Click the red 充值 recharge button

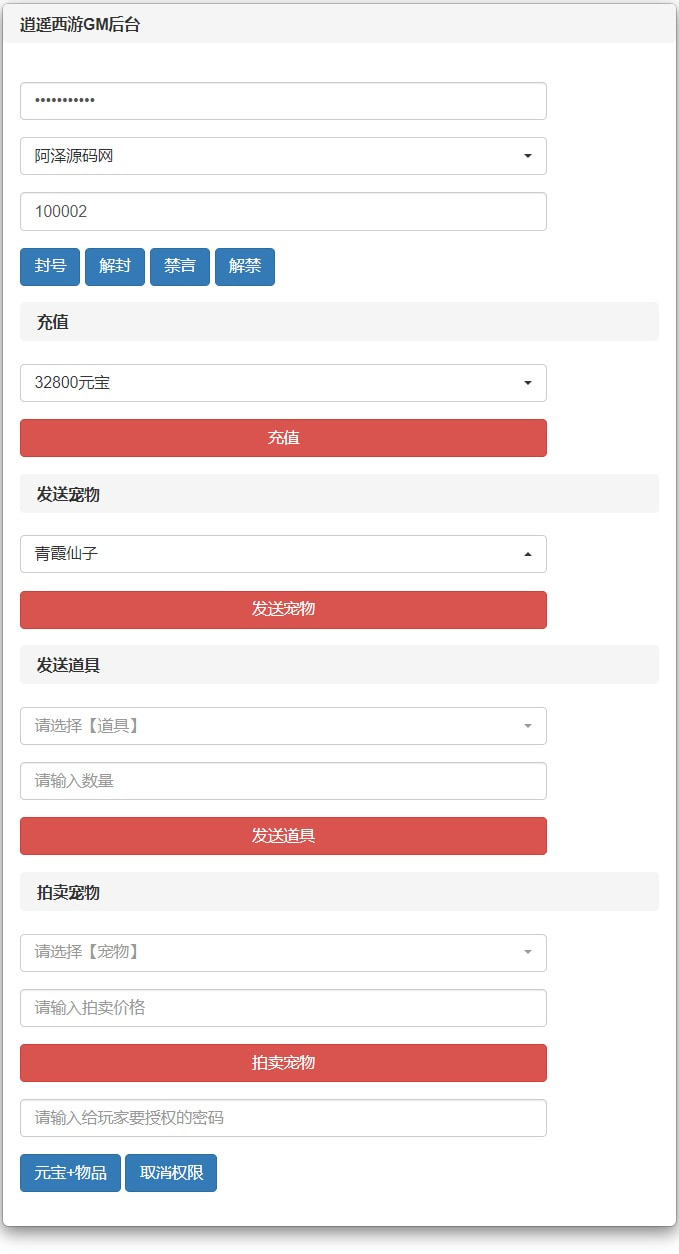pyautogui.click(x=283, y=438)
